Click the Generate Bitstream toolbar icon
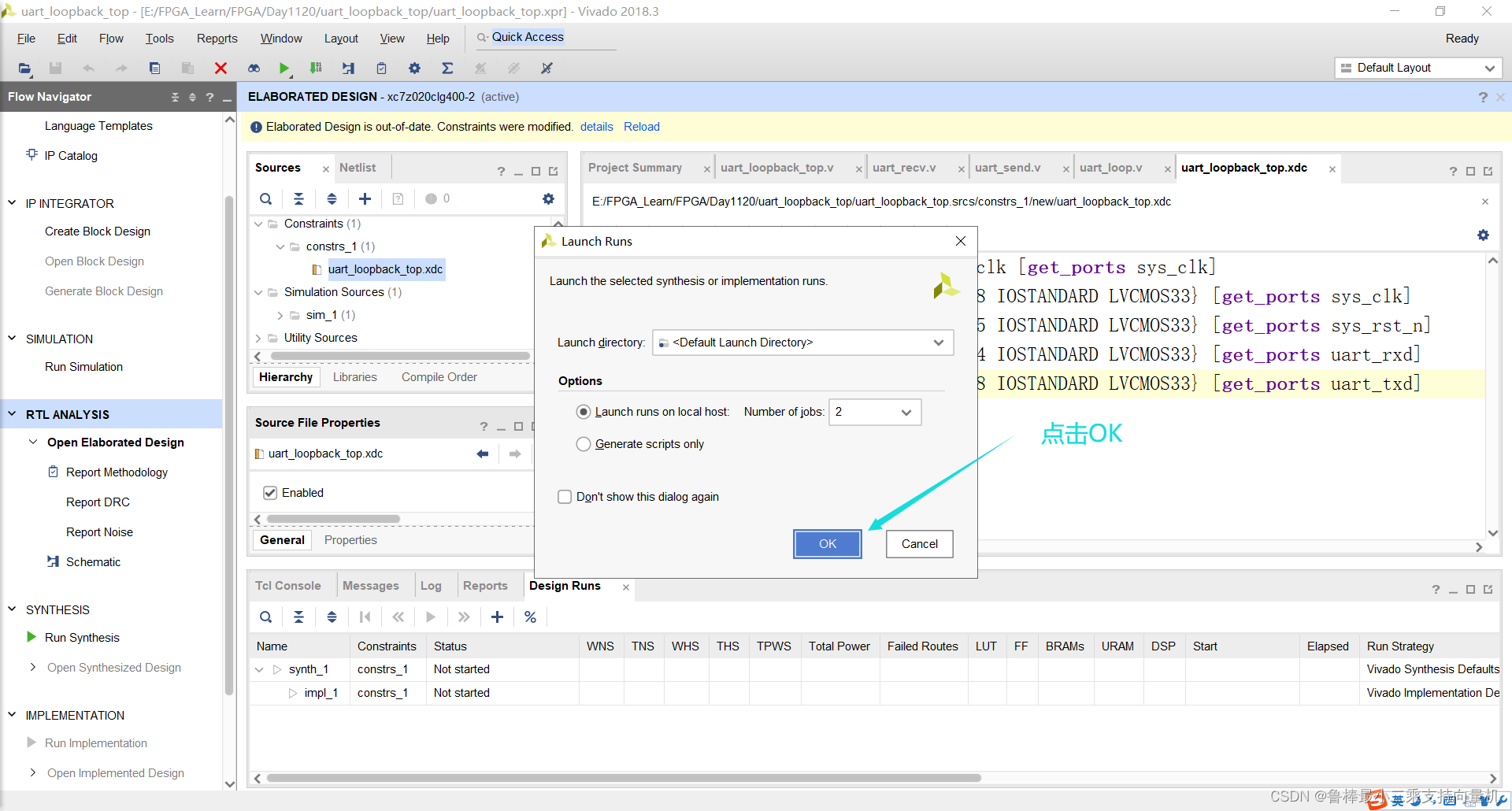This screenshot has height=811, width=1512. pos(316,69)
